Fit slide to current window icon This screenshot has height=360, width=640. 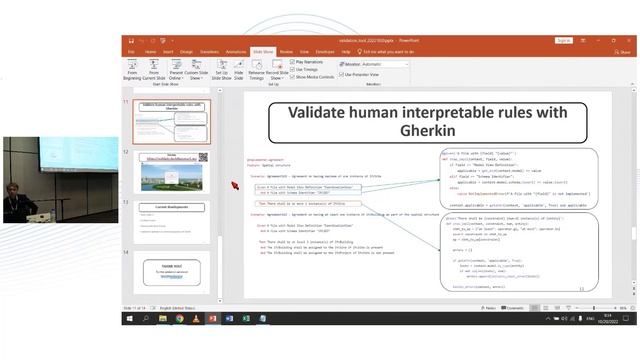[633, 308]
